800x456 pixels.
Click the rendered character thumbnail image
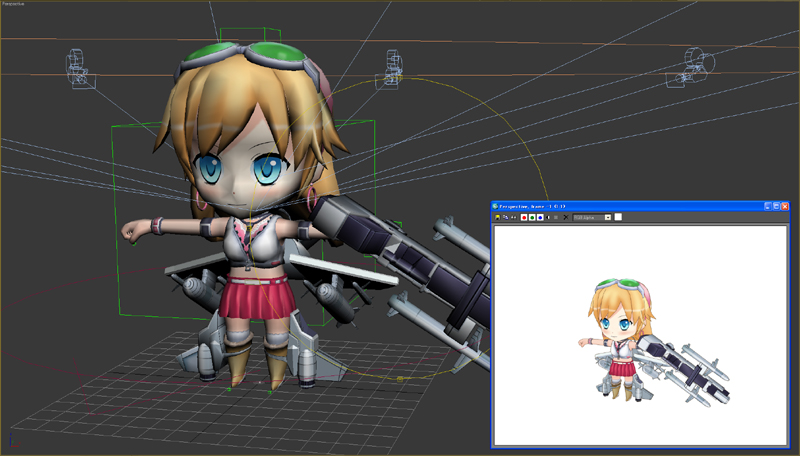tap(654, 342)
